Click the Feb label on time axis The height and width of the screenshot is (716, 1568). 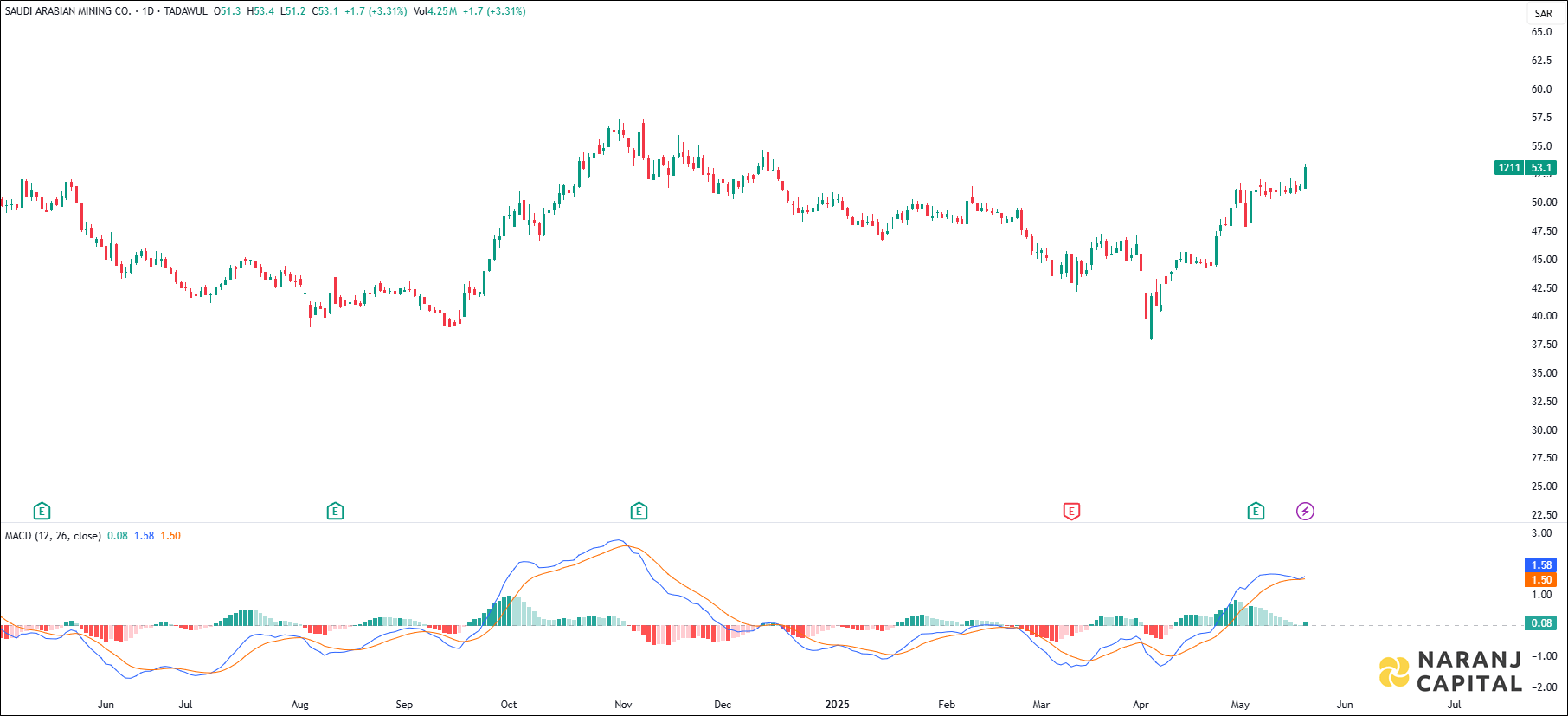[x=947, y=705]
